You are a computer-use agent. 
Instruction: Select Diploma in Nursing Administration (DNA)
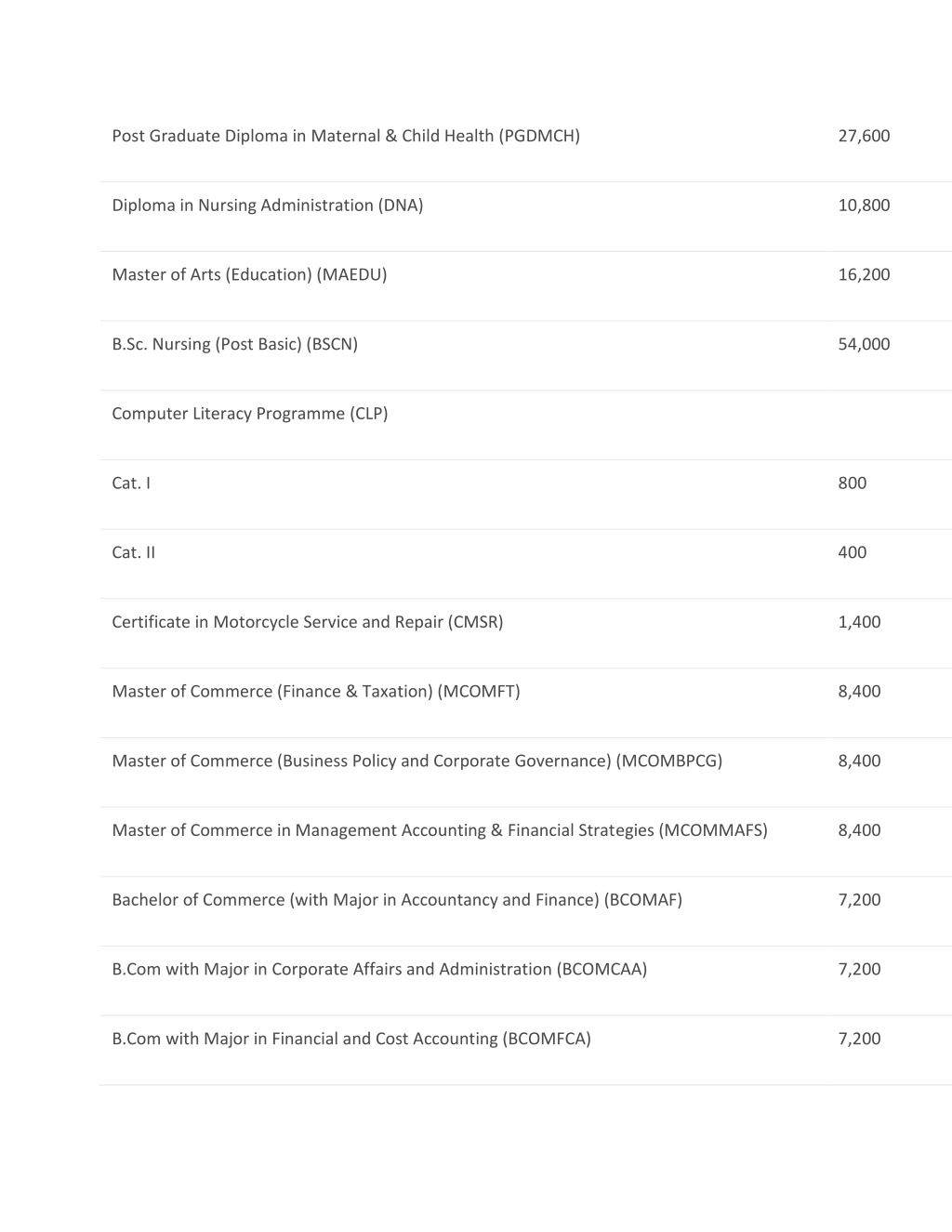268,205
